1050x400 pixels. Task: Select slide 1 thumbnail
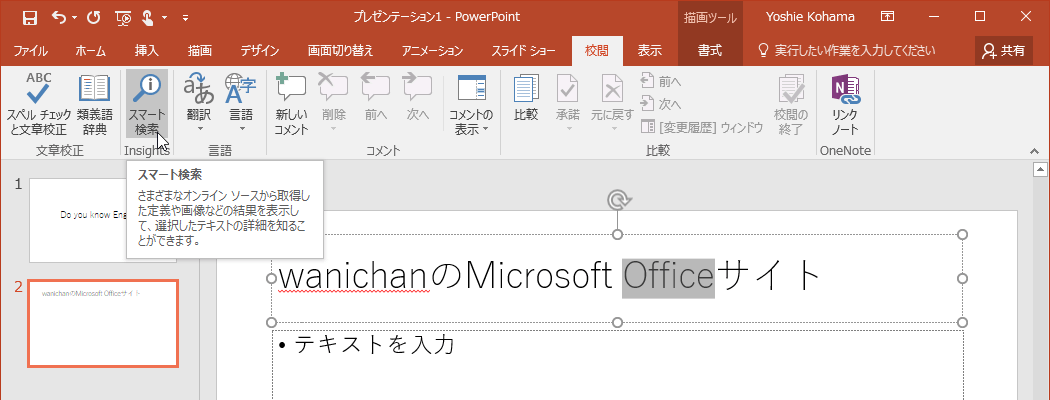pos(103,220)
